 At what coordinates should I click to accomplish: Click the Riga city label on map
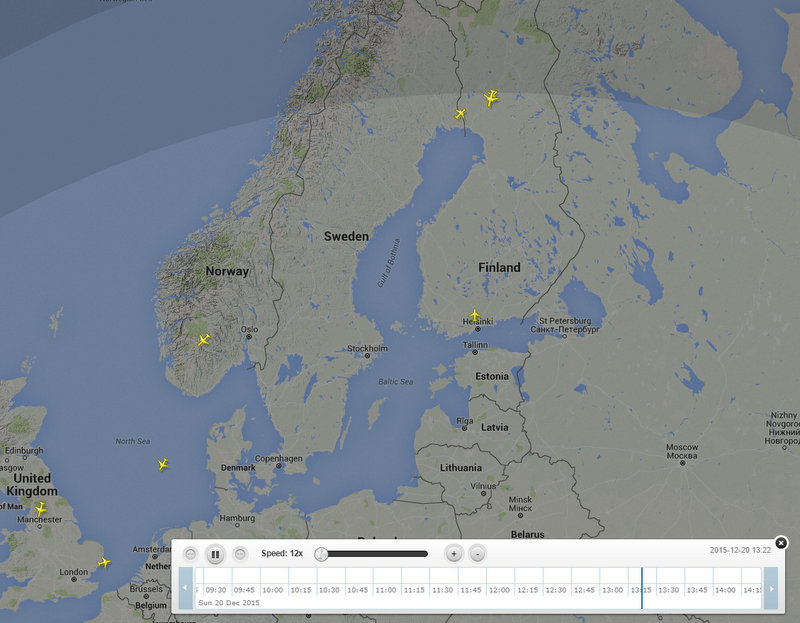tap(465, 421)
